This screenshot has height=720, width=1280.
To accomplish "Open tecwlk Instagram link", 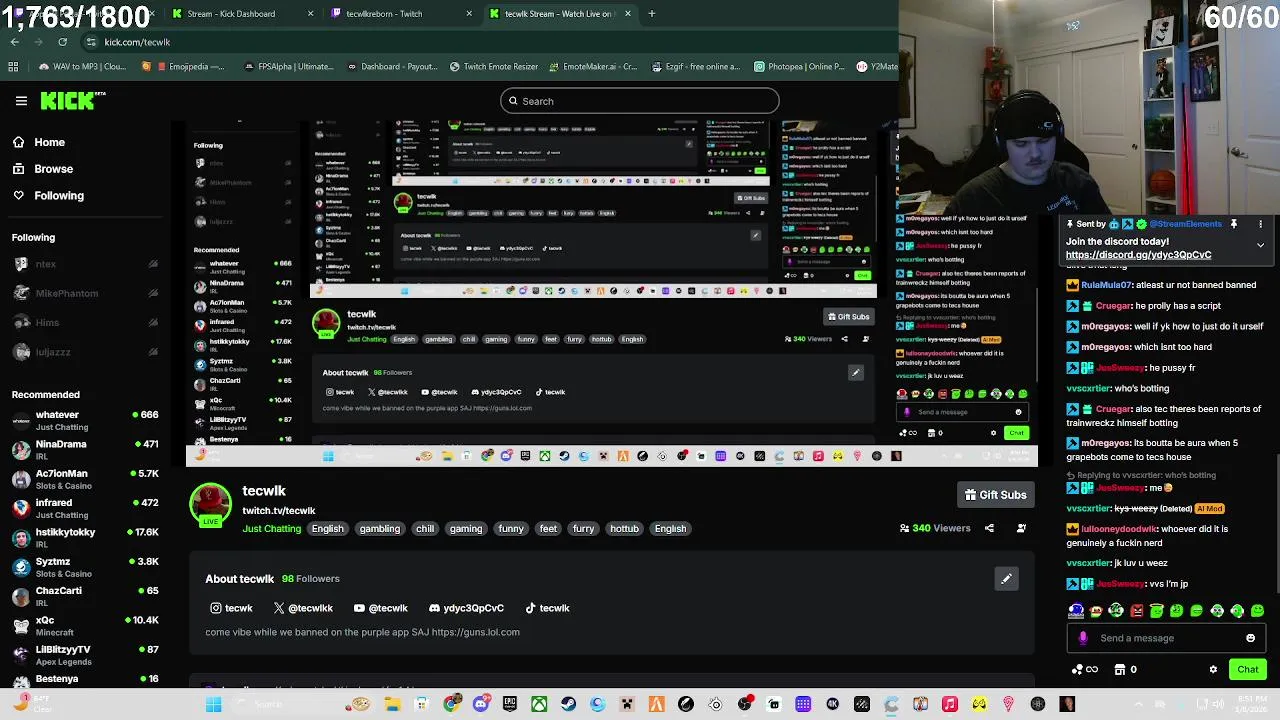I will [x=231, y=608].
